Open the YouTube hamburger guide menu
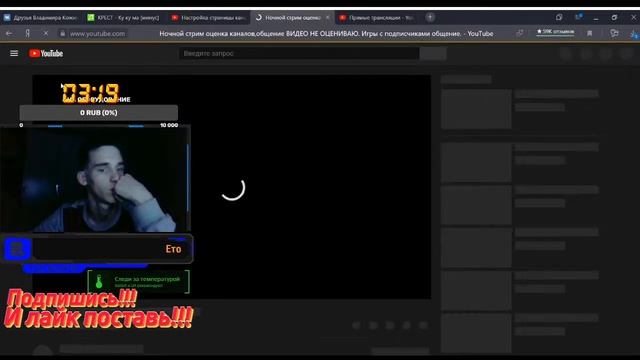 [x=14, y=53]
